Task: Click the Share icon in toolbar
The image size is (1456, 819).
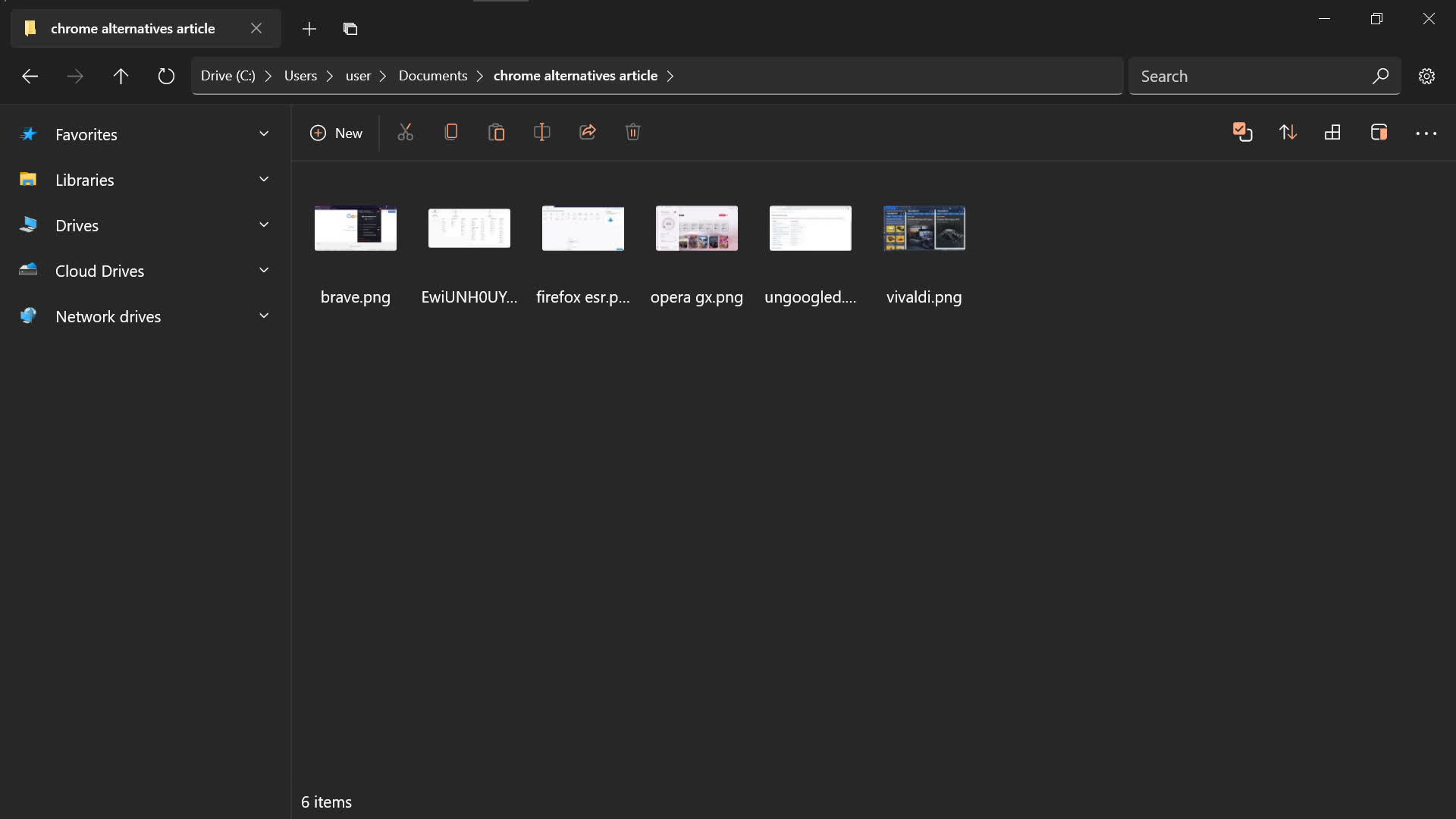Action: click(588, 133)
